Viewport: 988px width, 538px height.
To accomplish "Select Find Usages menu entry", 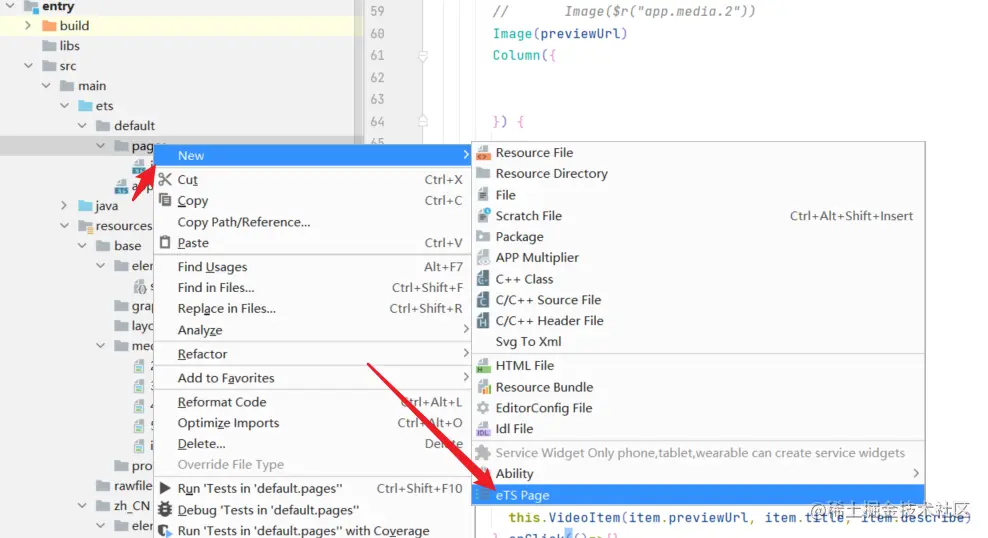I will pyautogui.click(x=313, y=266).
